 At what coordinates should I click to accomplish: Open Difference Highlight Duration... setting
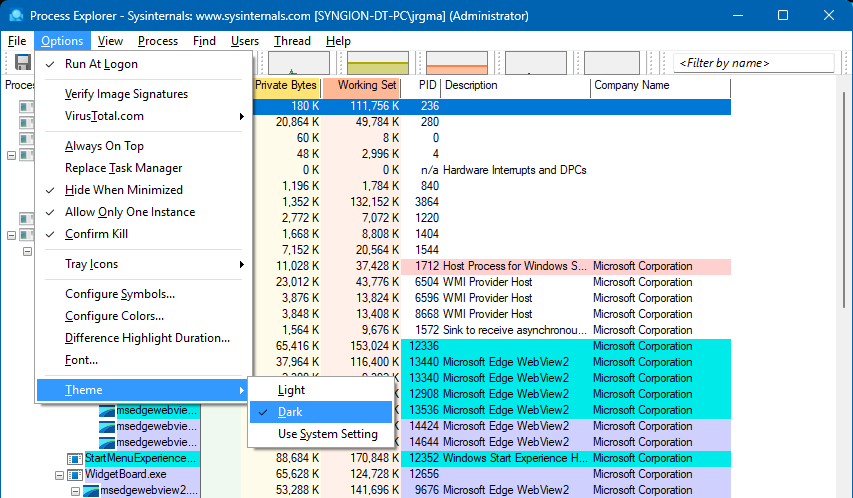(144, 338)
